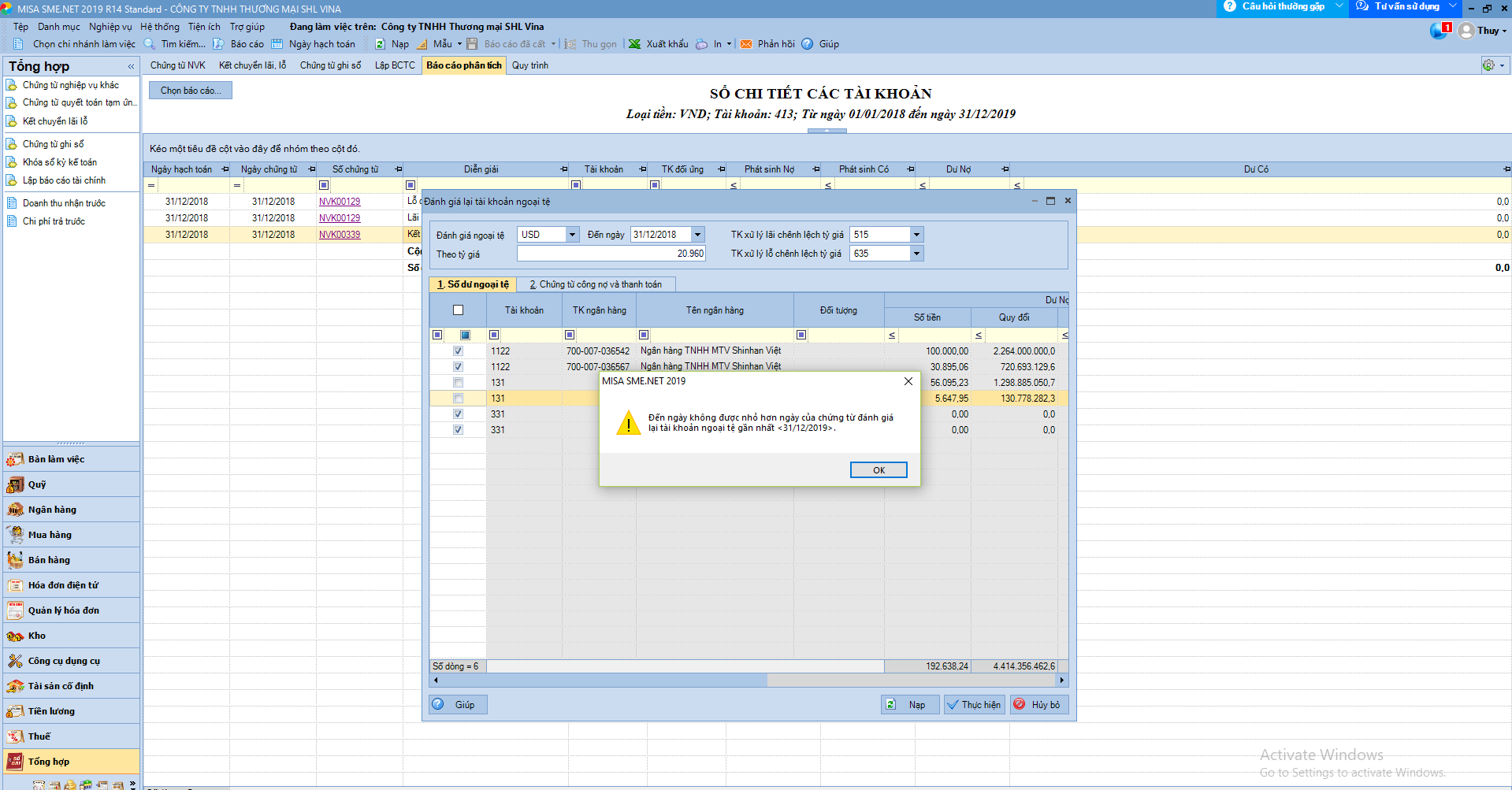Click the Hủy bỏ button
Viewport: 1512px width, 790px height.
coord(1038,705)
